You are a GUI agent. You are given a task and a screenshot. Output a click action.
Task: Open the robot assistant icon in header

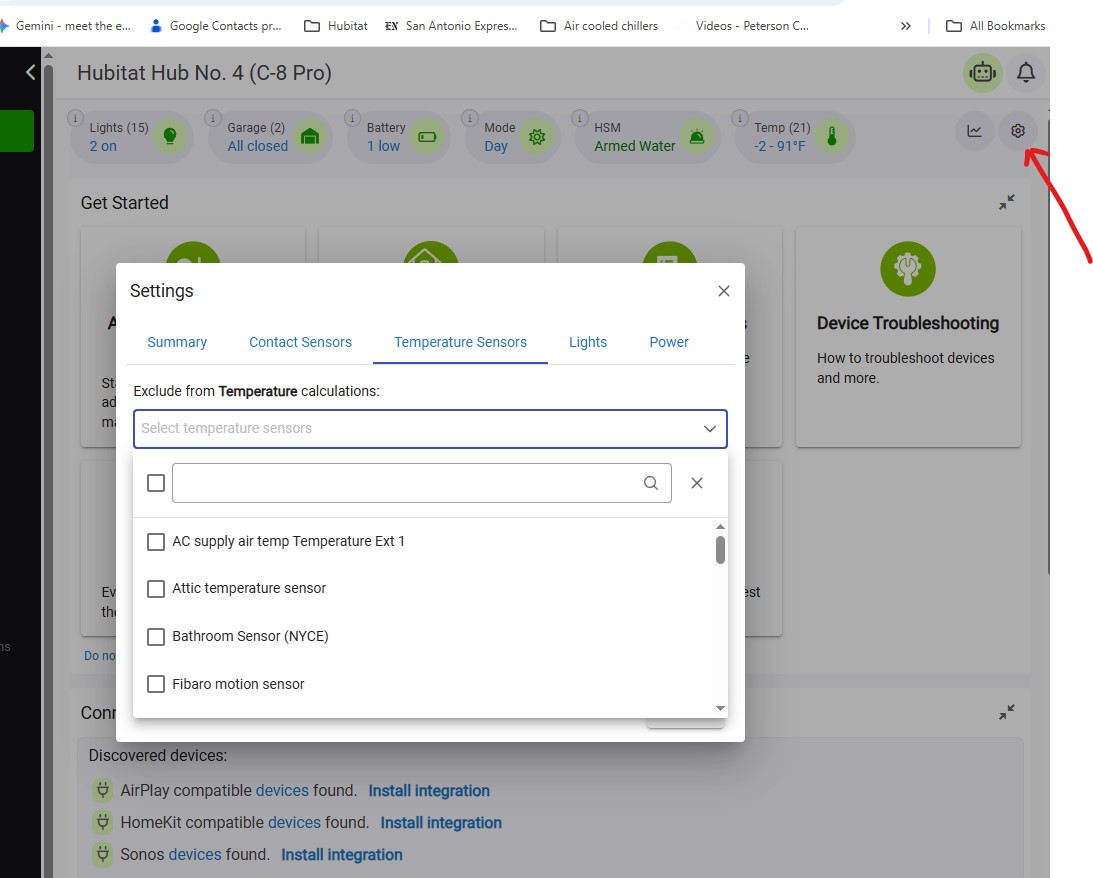tap(982, 72)
